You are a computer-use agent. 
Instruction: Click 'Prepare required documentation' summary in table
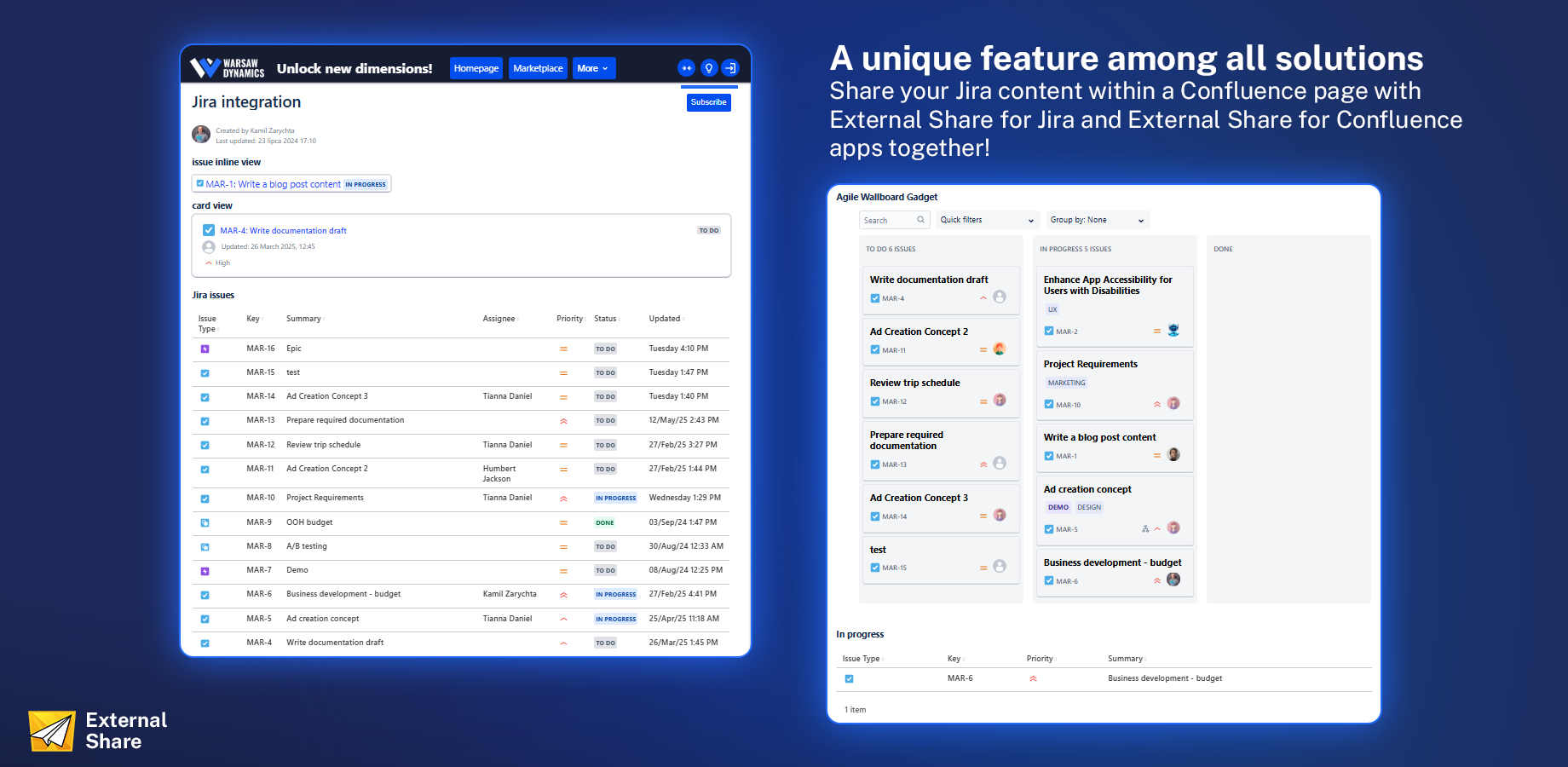[345, 420]
